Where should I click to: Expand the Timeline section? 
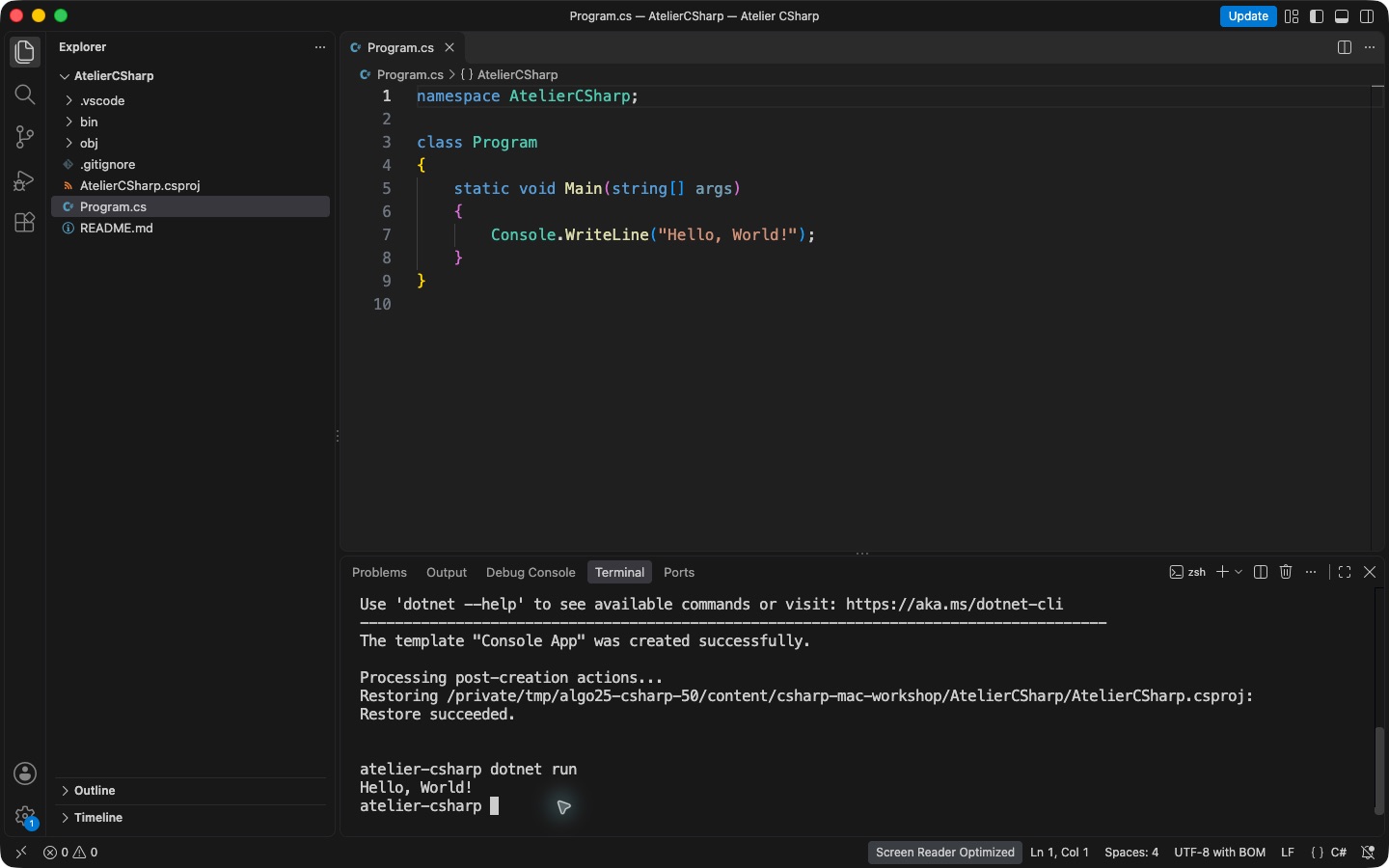(x=190, y=818)
